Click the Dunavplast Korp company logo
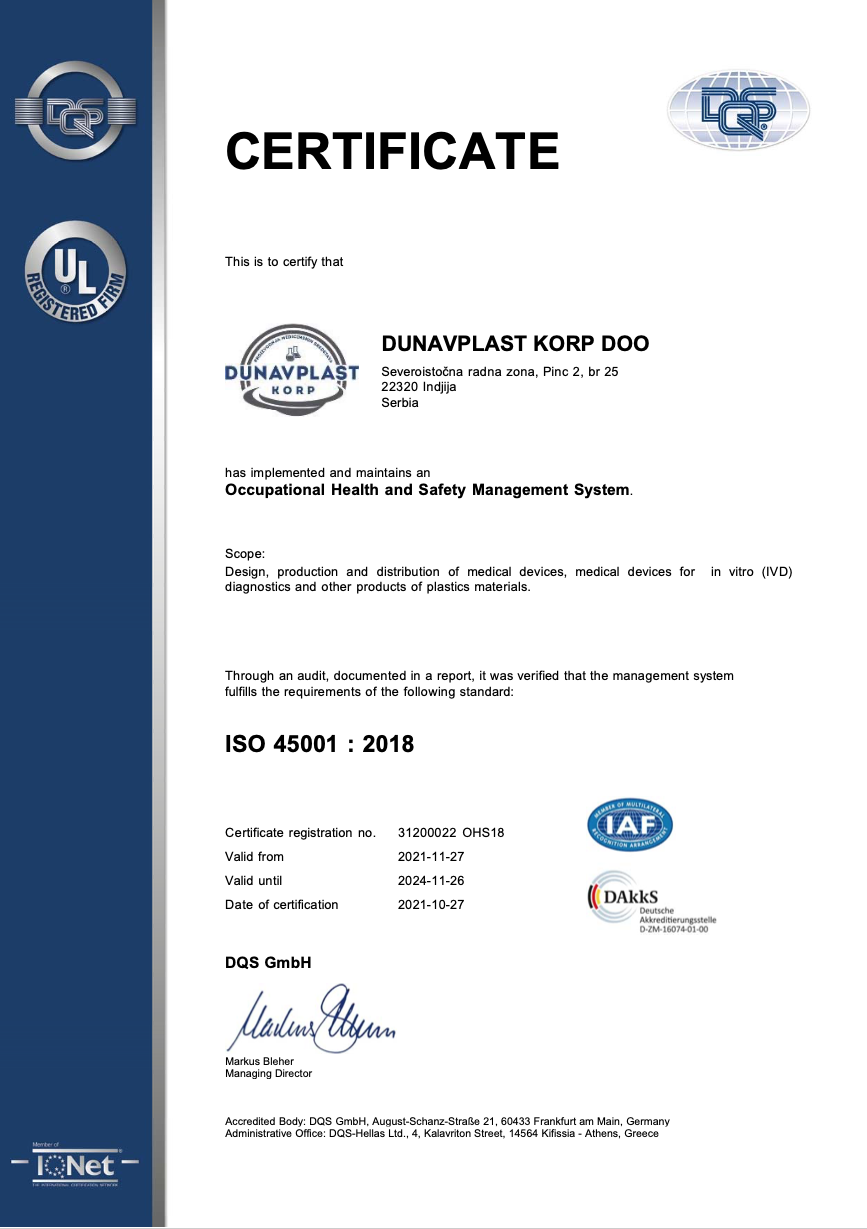The width and height of the screenshot is (867, 1229). coord(292,369)
